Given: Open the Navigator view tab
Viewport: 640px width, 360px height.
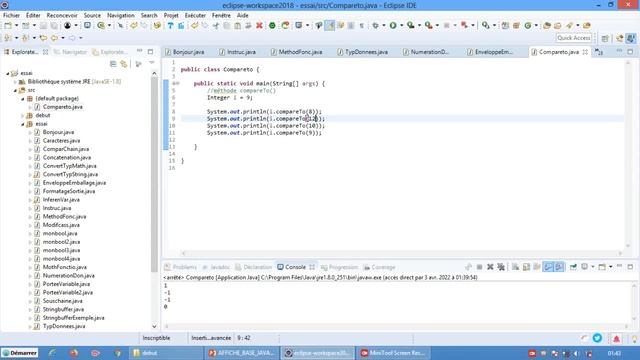Looking at the screenshot, I should (x=70, y=52).
